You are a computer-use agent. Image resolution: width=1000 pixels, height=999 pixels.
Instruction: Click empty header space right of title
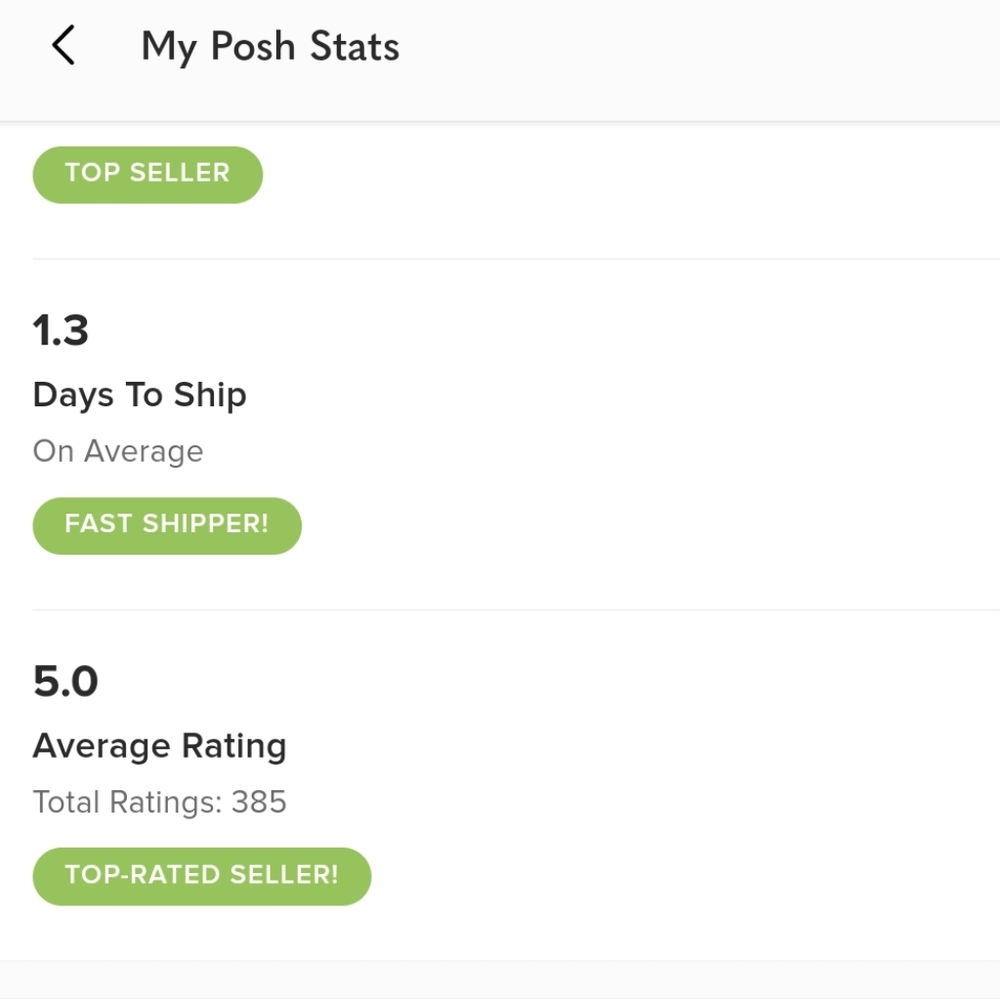point(700,47)
